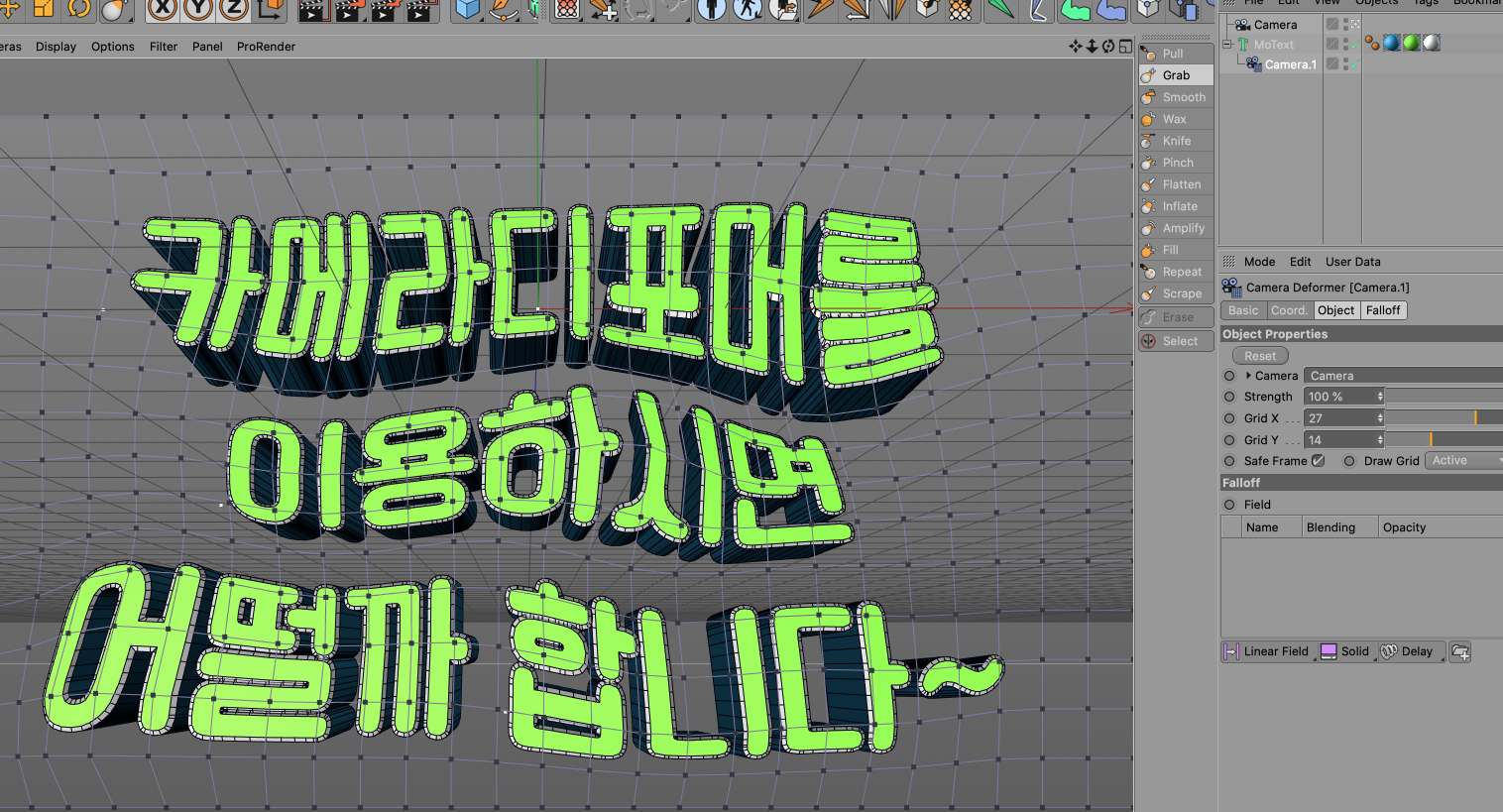Screen dimensions: 1503x812
Task: Click the Render View clapperboard icon
Action: pyautogui.click(x=313, y=10)
